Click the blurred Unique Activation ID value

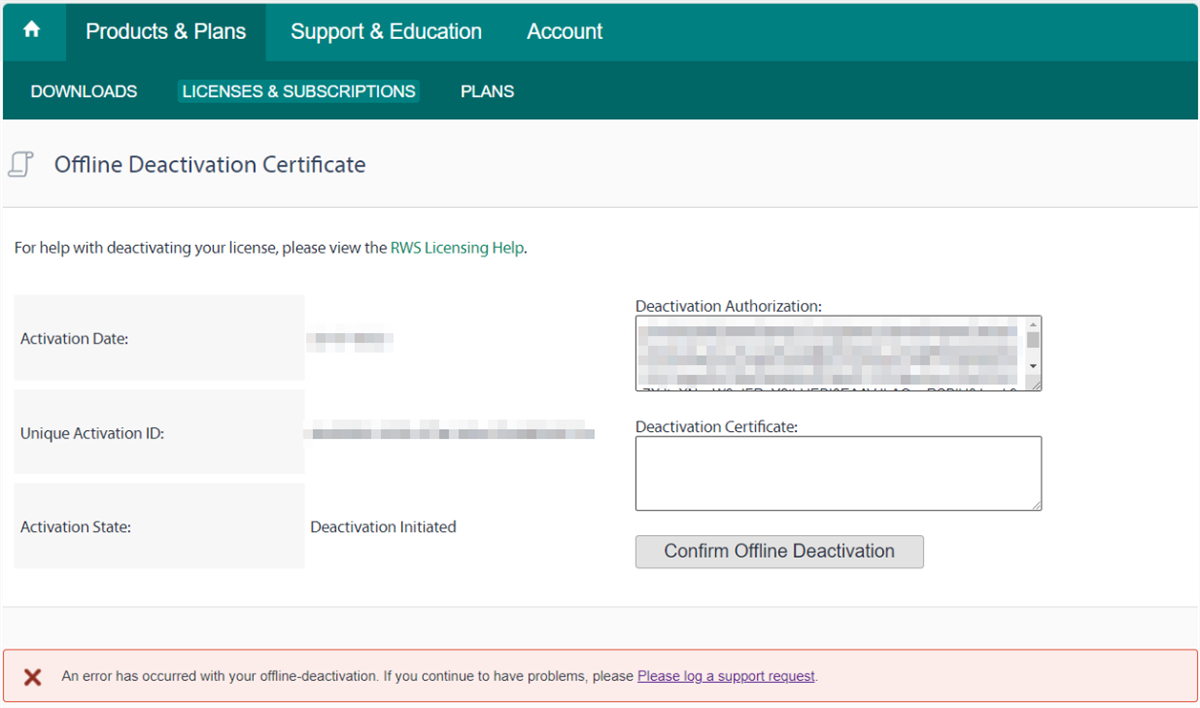tap(449, 434)
